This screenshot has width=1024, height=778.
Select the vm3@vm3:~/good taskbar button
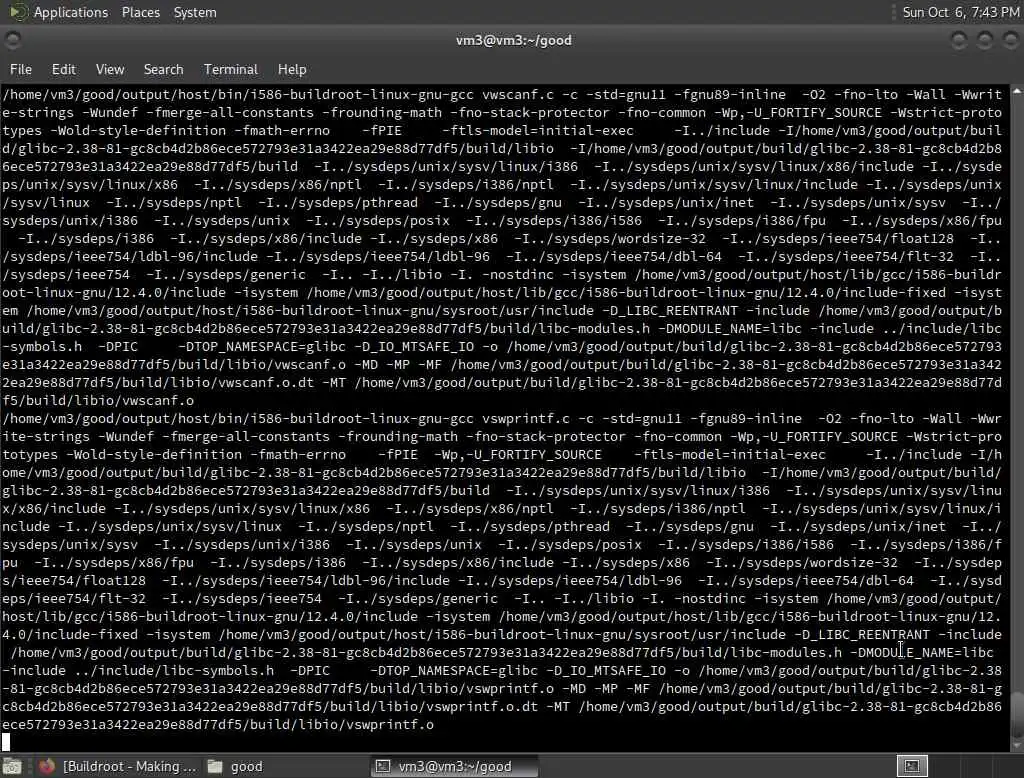tap(455, 766)
